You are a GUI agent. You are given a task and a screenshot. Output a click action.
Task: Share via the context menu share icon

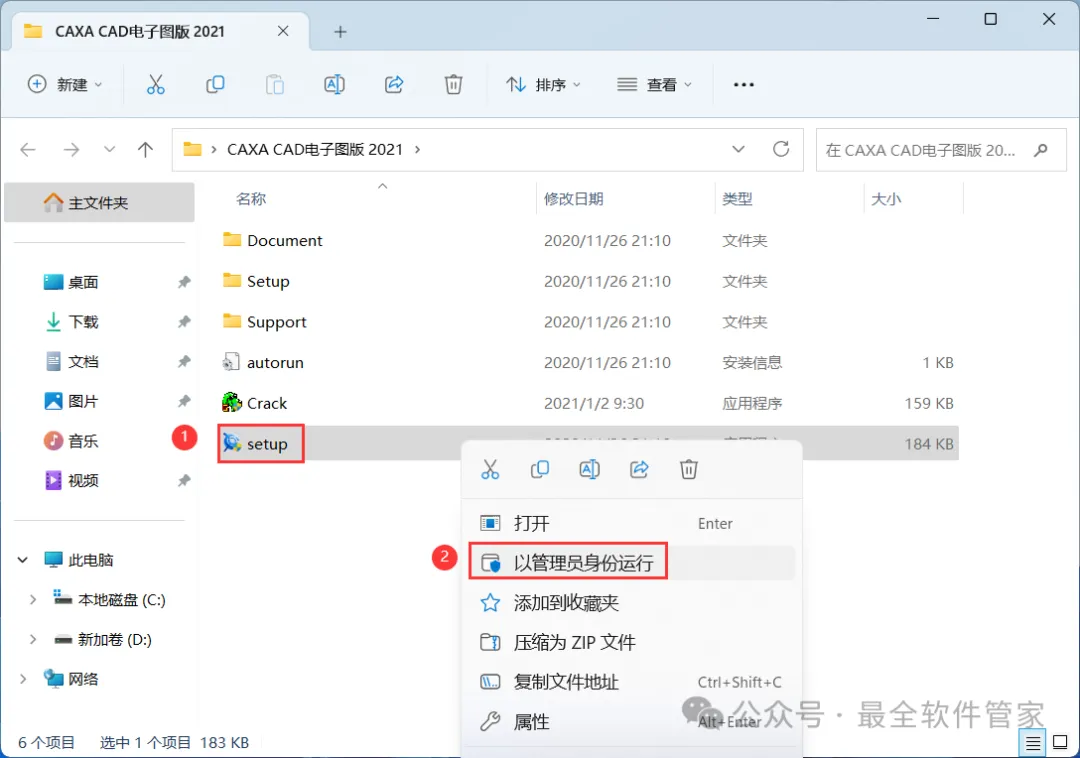tap(639, 470)
